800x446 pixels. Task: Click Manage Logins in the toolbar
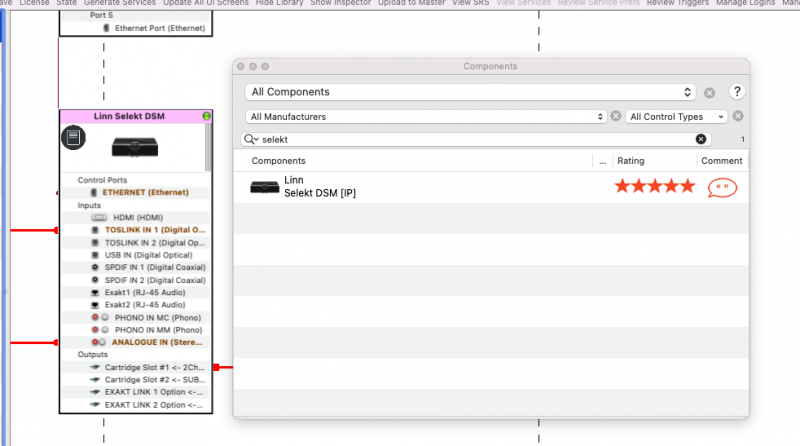(x=745, y=3)
